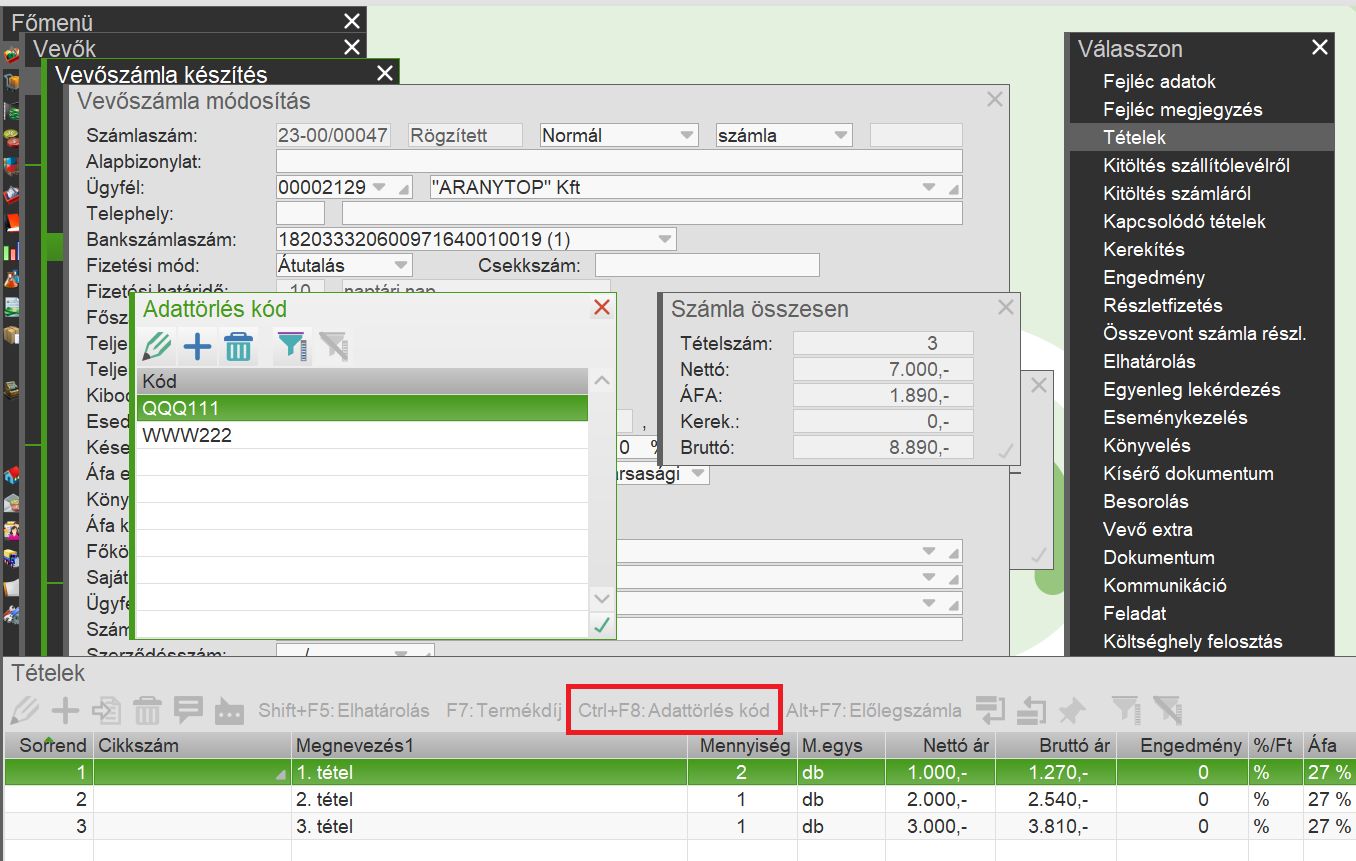This screenshot has width=1356, height=861.
Task: Open filter in Adattörlés kód toolbar
Action: coord(292,347)
